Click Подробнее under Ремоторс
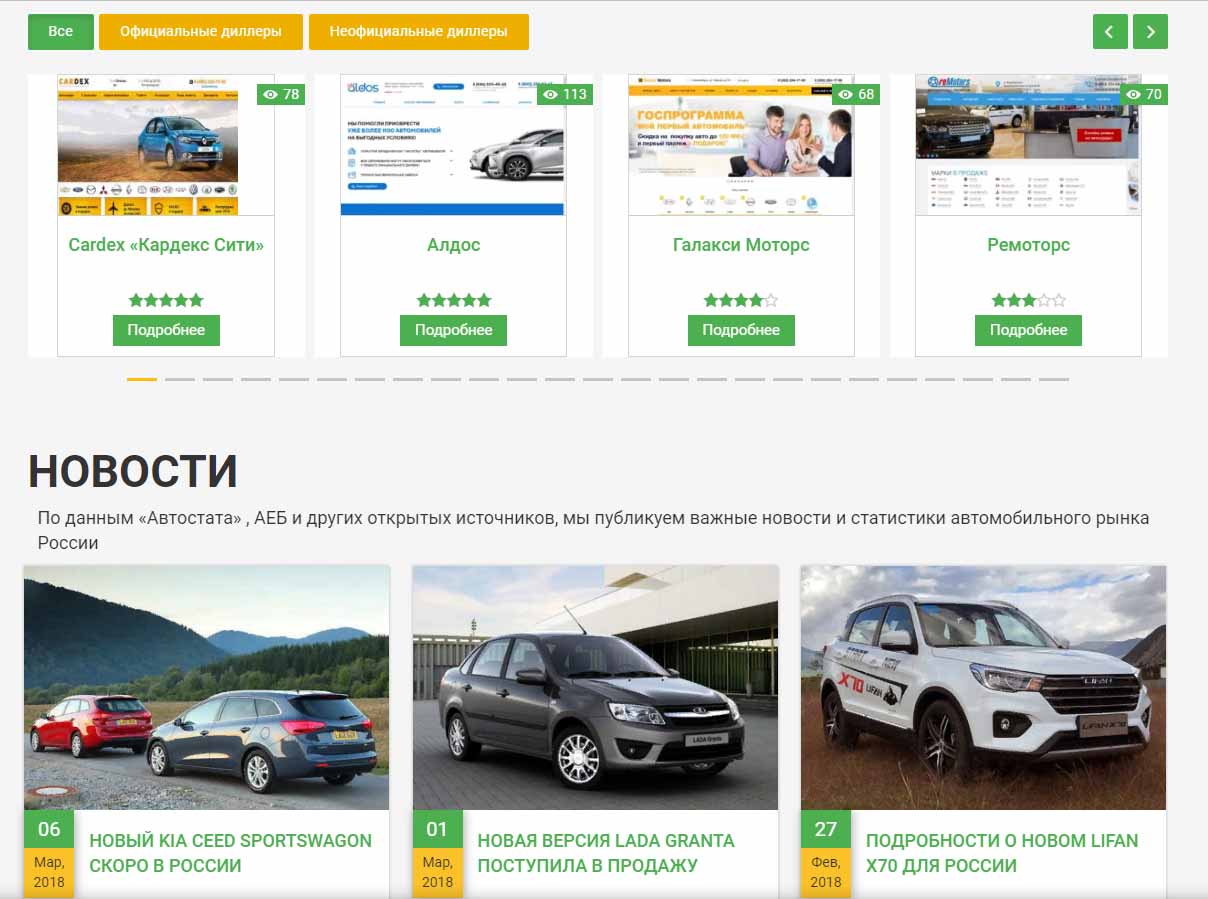 tap(1028, 330)
